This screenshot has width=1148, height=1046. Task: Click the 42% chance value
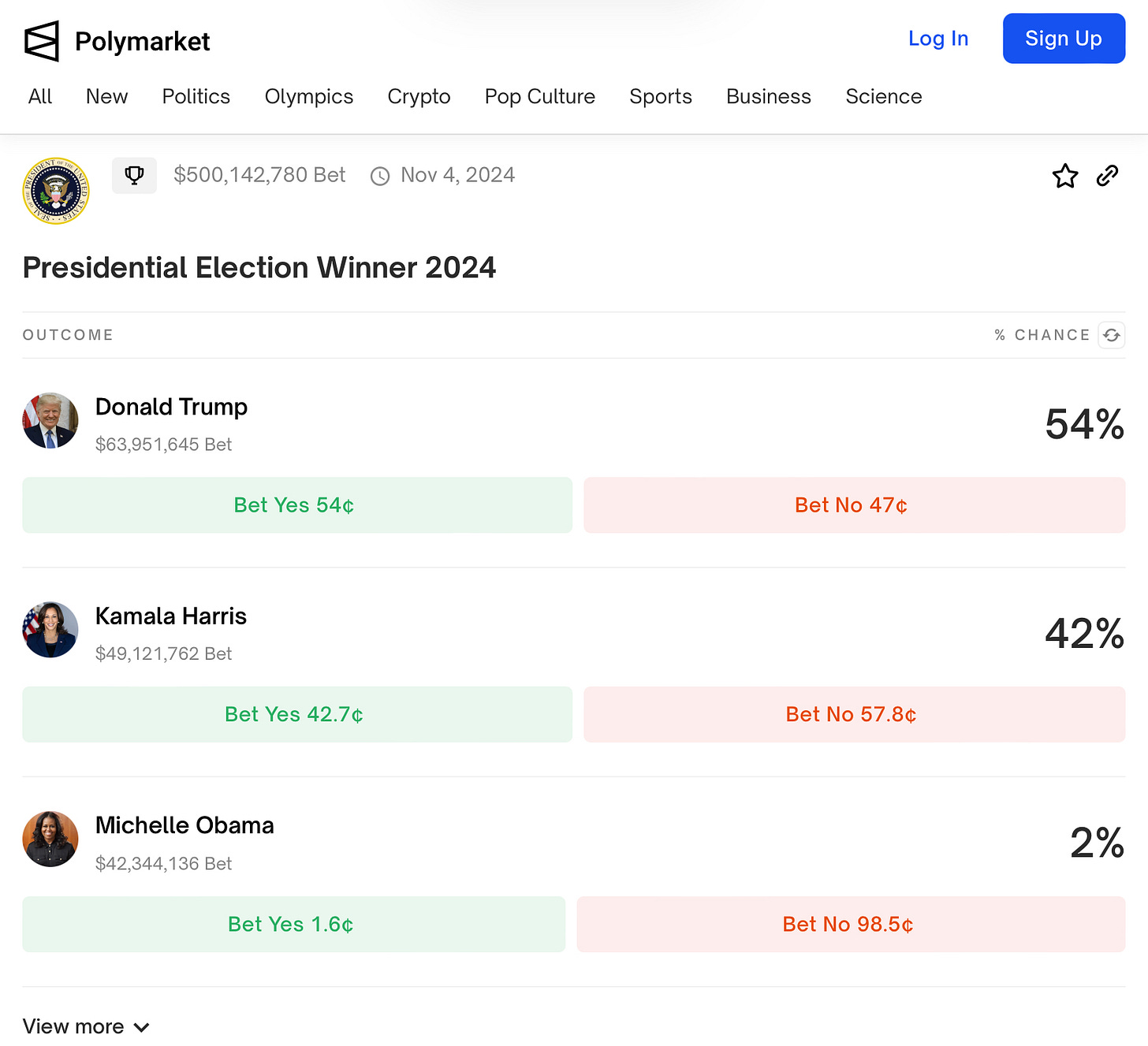(x=1084, y=634)
